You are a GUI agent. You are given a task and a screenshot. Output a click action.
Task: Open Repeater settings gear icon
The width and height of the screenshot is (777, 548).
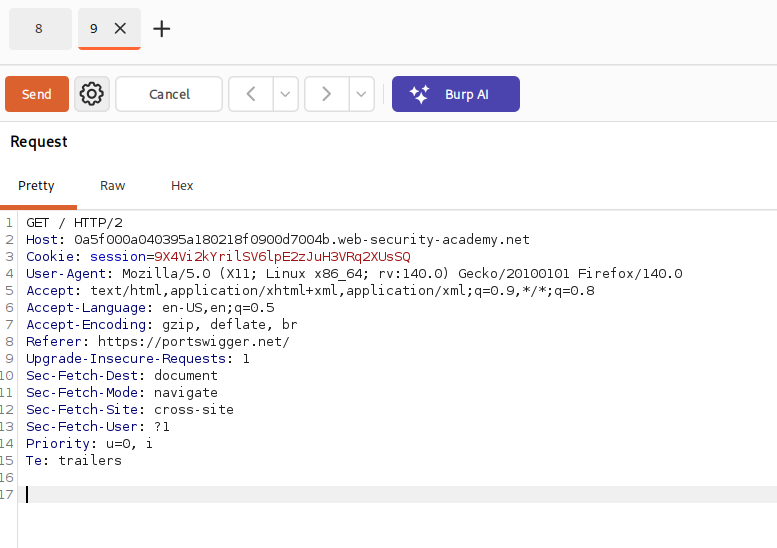point(92,94)
